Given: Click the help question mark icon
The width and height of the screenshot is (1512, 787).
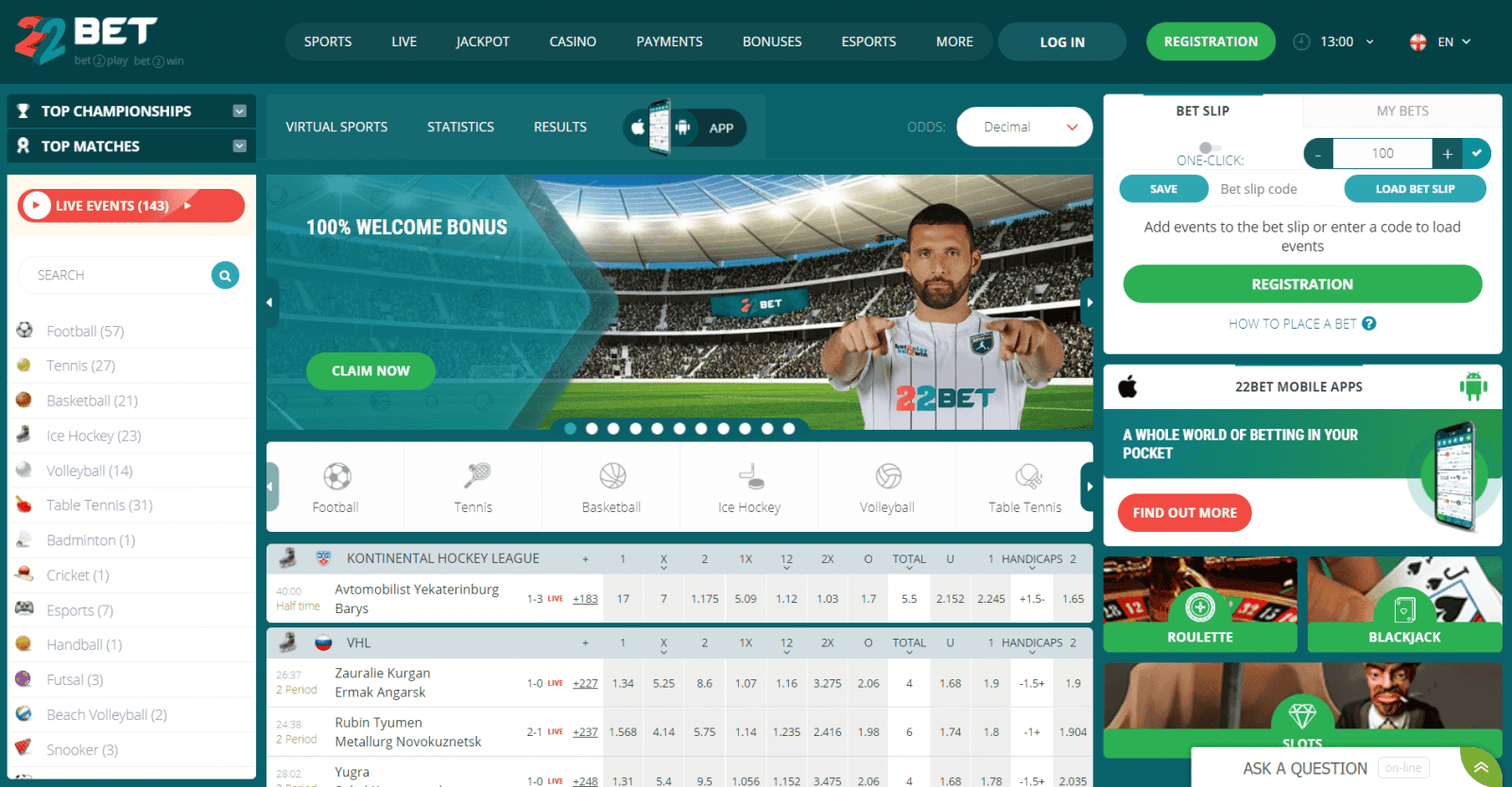Looking at the screenshot, I should 1369,323.
